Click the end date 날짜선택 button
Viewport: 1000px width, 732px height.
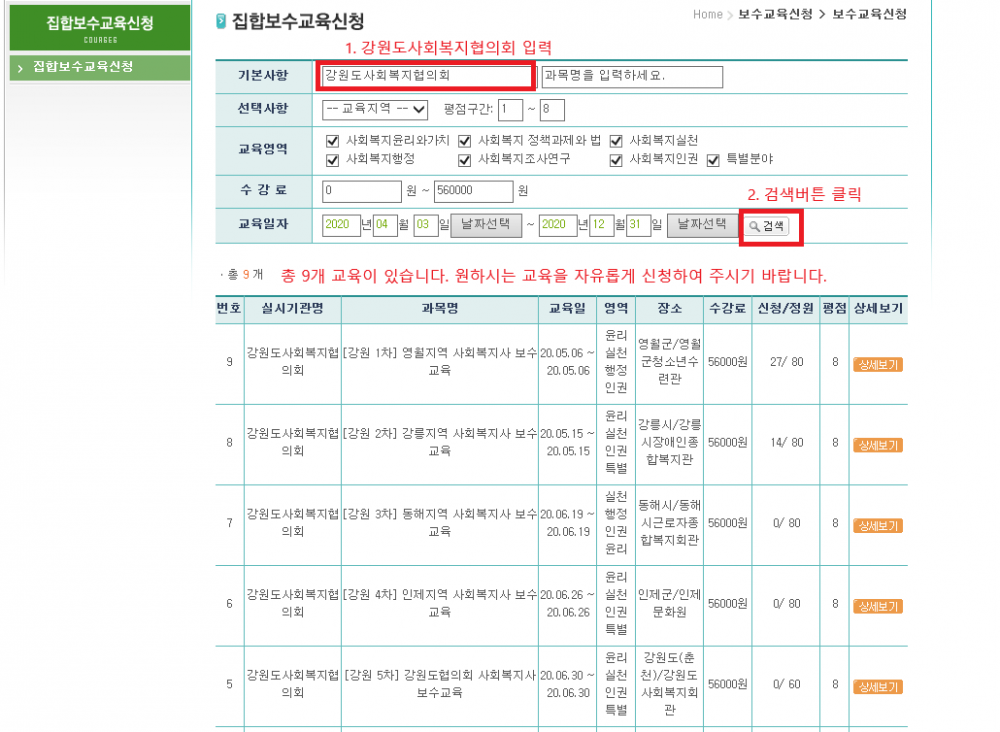702,225
